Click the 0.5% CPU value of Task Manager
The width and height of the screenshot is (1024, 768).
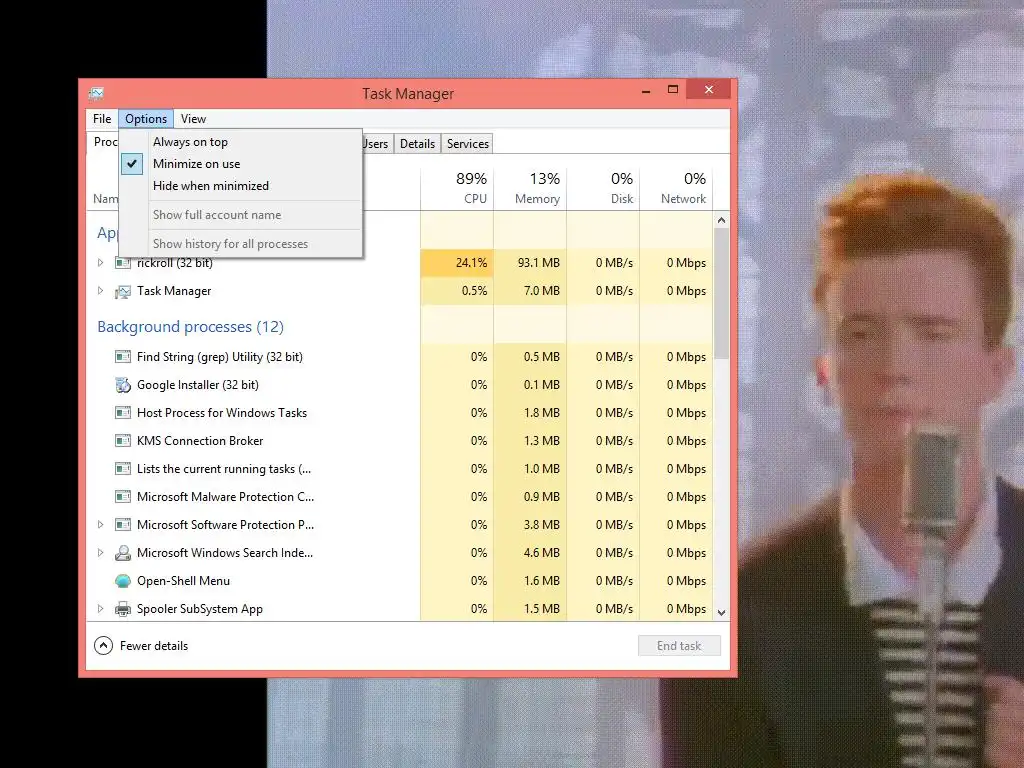point(475,291)
